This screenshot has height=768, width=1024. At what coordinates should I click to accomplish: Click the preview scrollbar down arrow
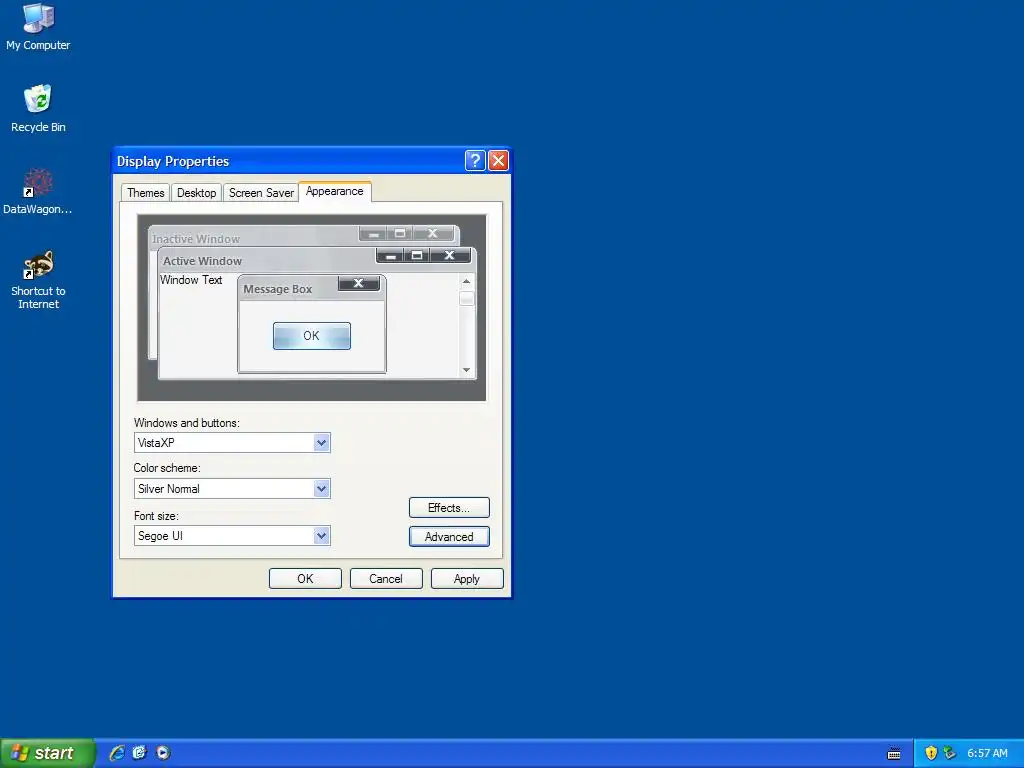point(466,370)
